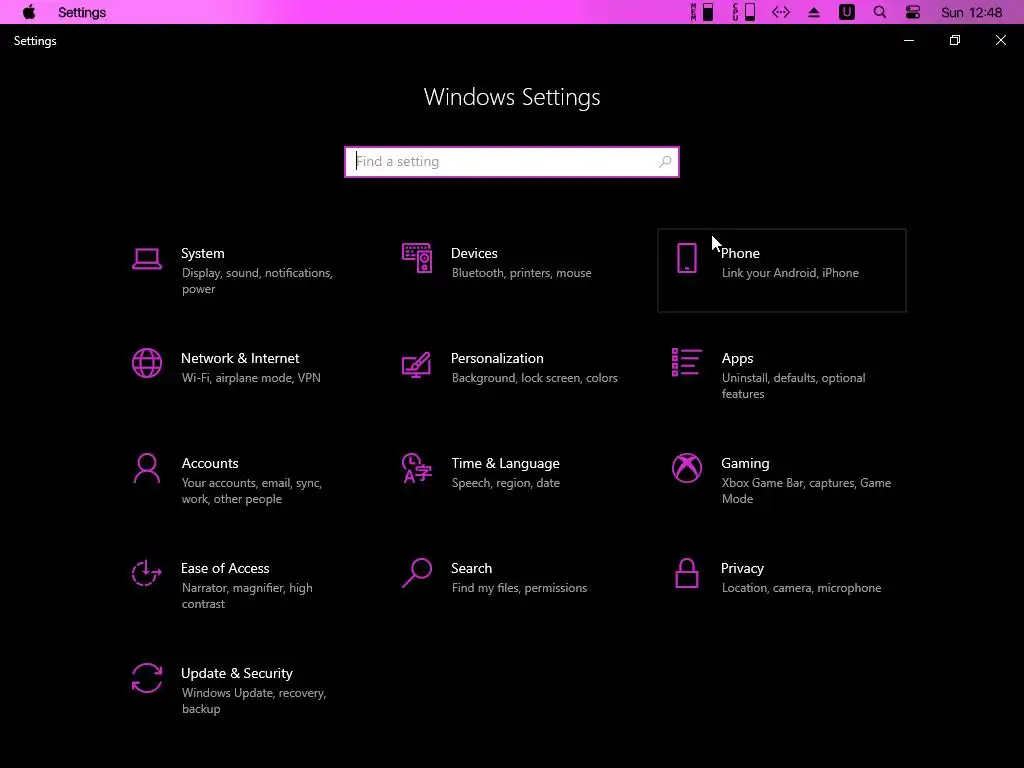Open the Time & Language heading

point(505,463)
